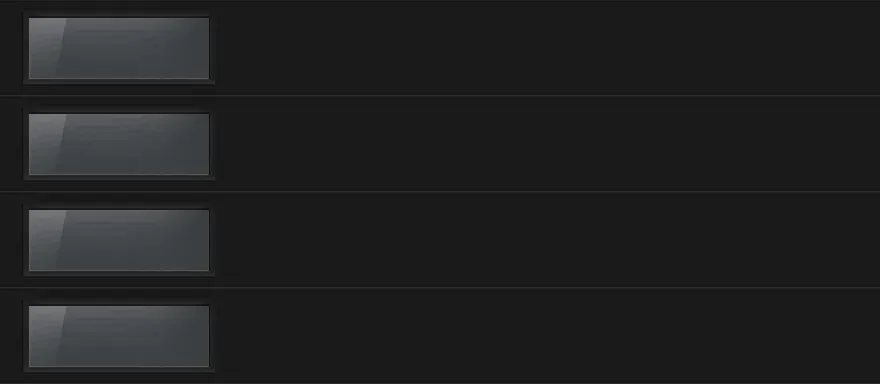Choose the third gray placeholder thumbnail
Viewport: 880px width, 384px height.
119,240
